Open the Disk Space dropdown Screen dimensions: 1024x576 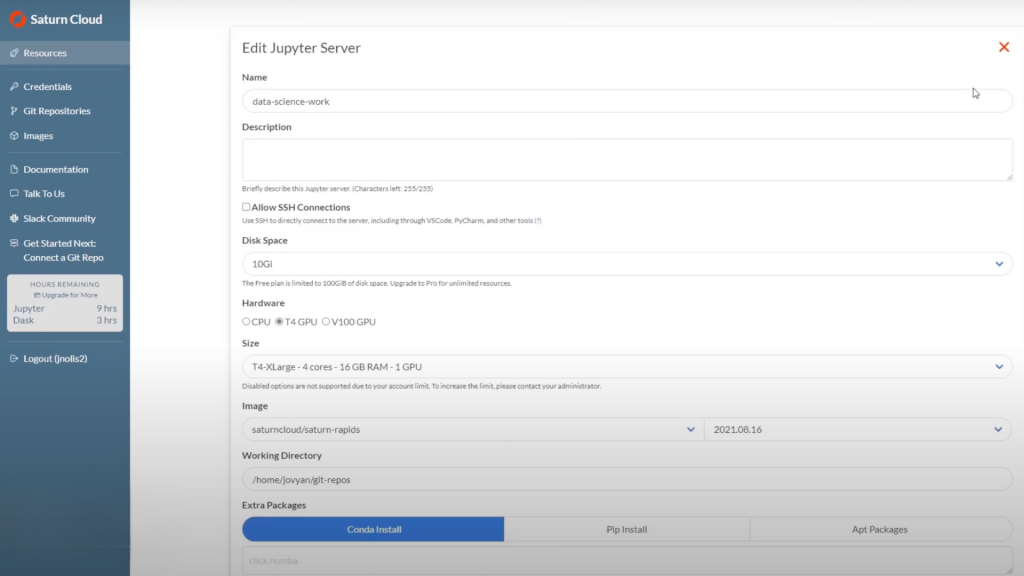tap(627, 264)
